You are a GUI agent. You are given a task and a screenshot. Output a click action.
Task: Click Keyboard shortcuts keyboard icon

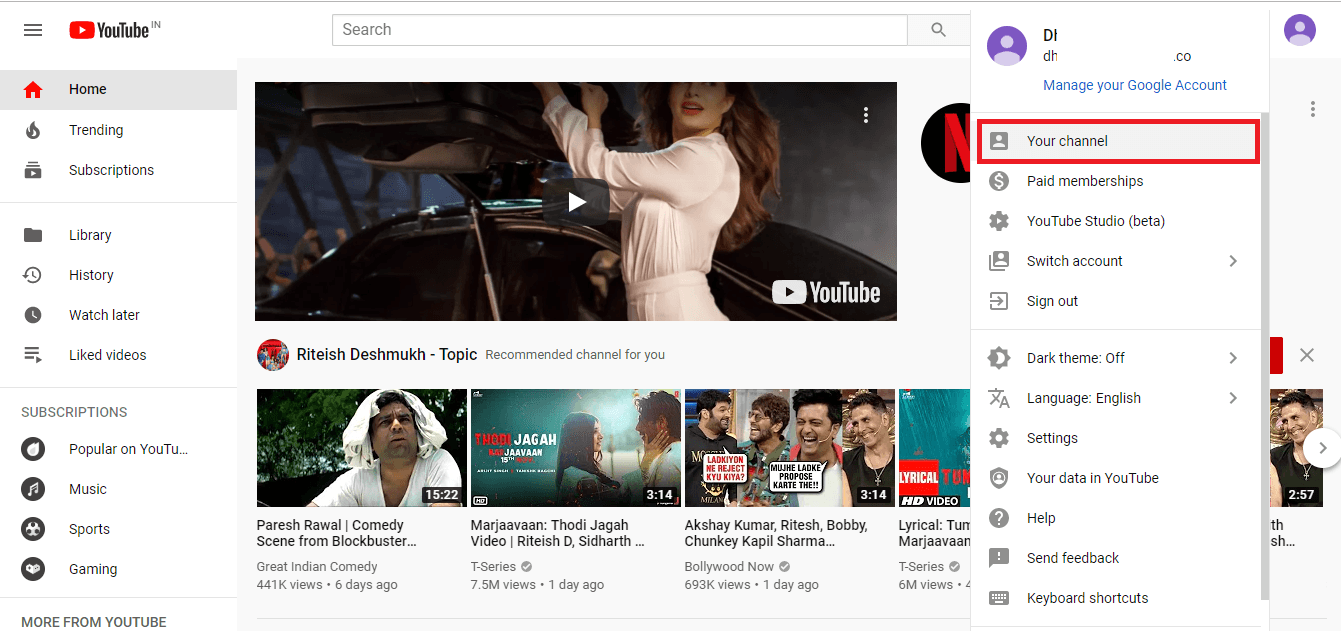(x=999, y=598)
